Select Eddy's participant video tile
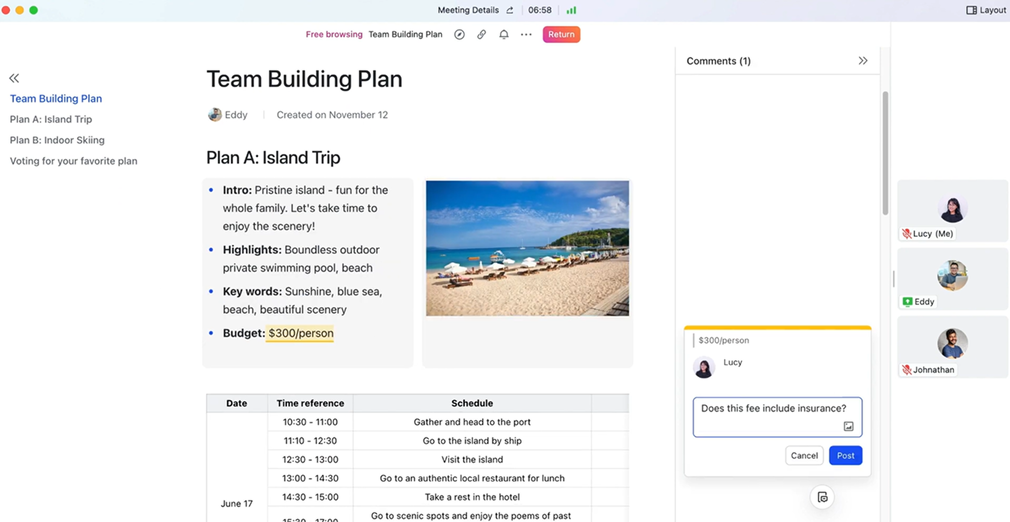Viewport: 1010px width, 522px height. point(952,279)
